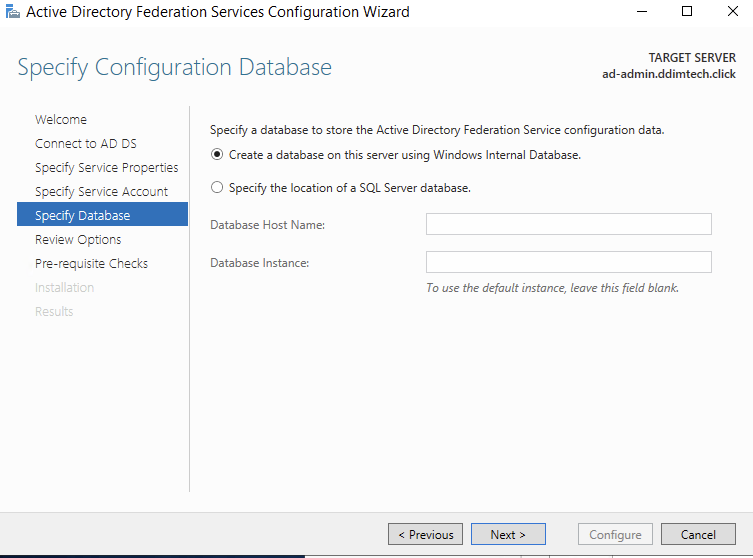The height and width of the screenshot is (558, 753).
Task: Click the Database Host Name field
Action: [569, 224]
